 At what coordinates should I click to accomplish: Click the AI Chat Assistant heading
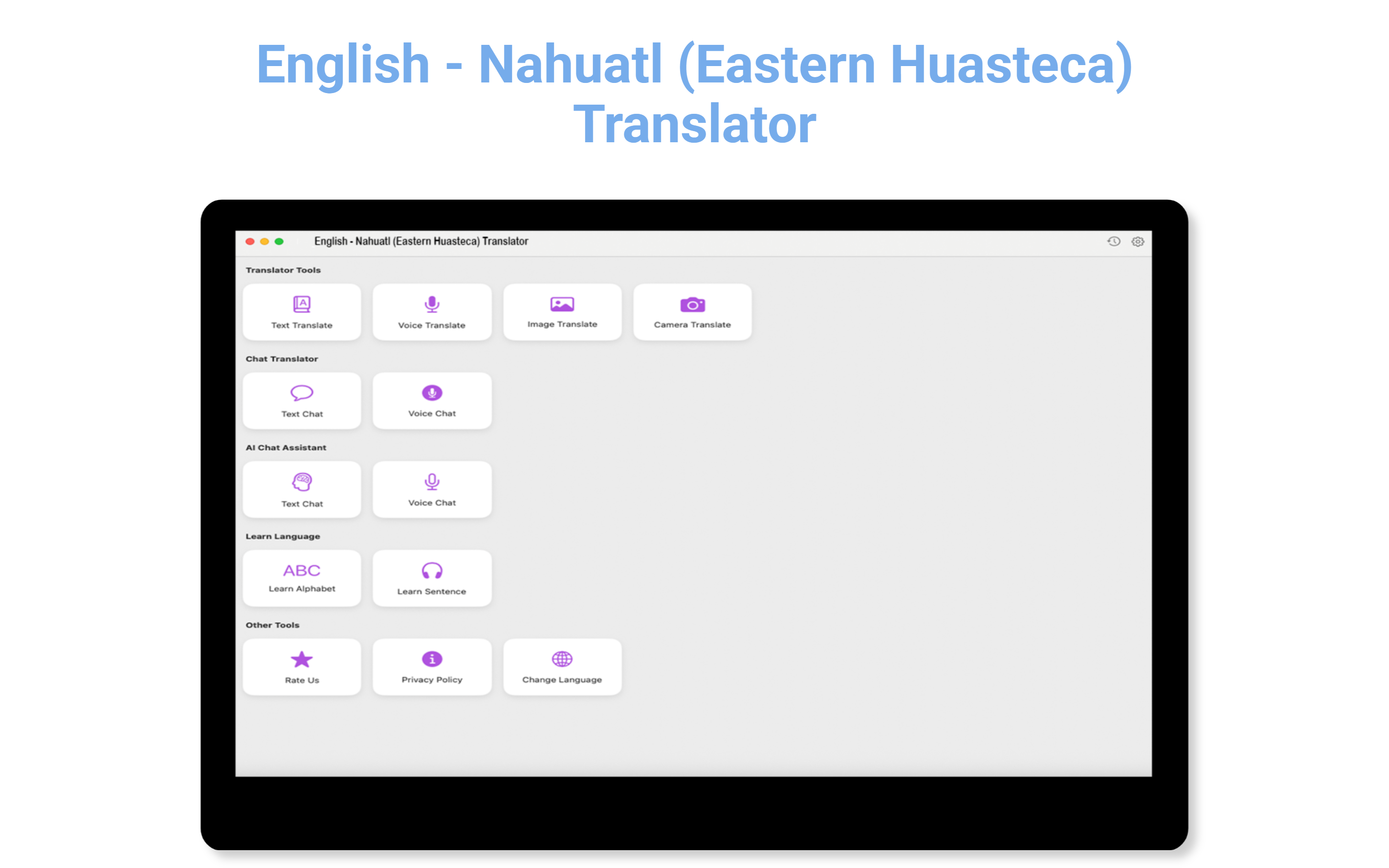[286, 447]
